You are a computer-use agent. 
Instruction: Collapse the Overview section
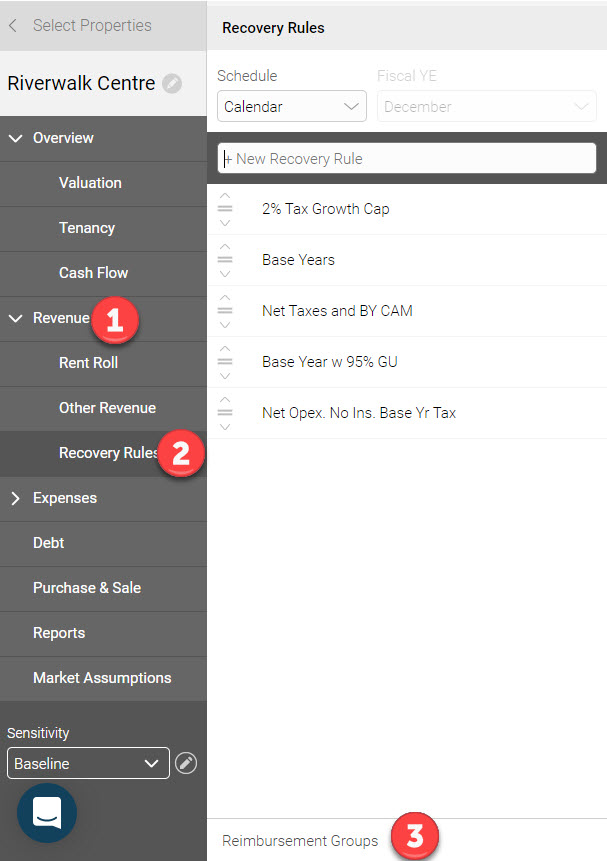[15, 138]
